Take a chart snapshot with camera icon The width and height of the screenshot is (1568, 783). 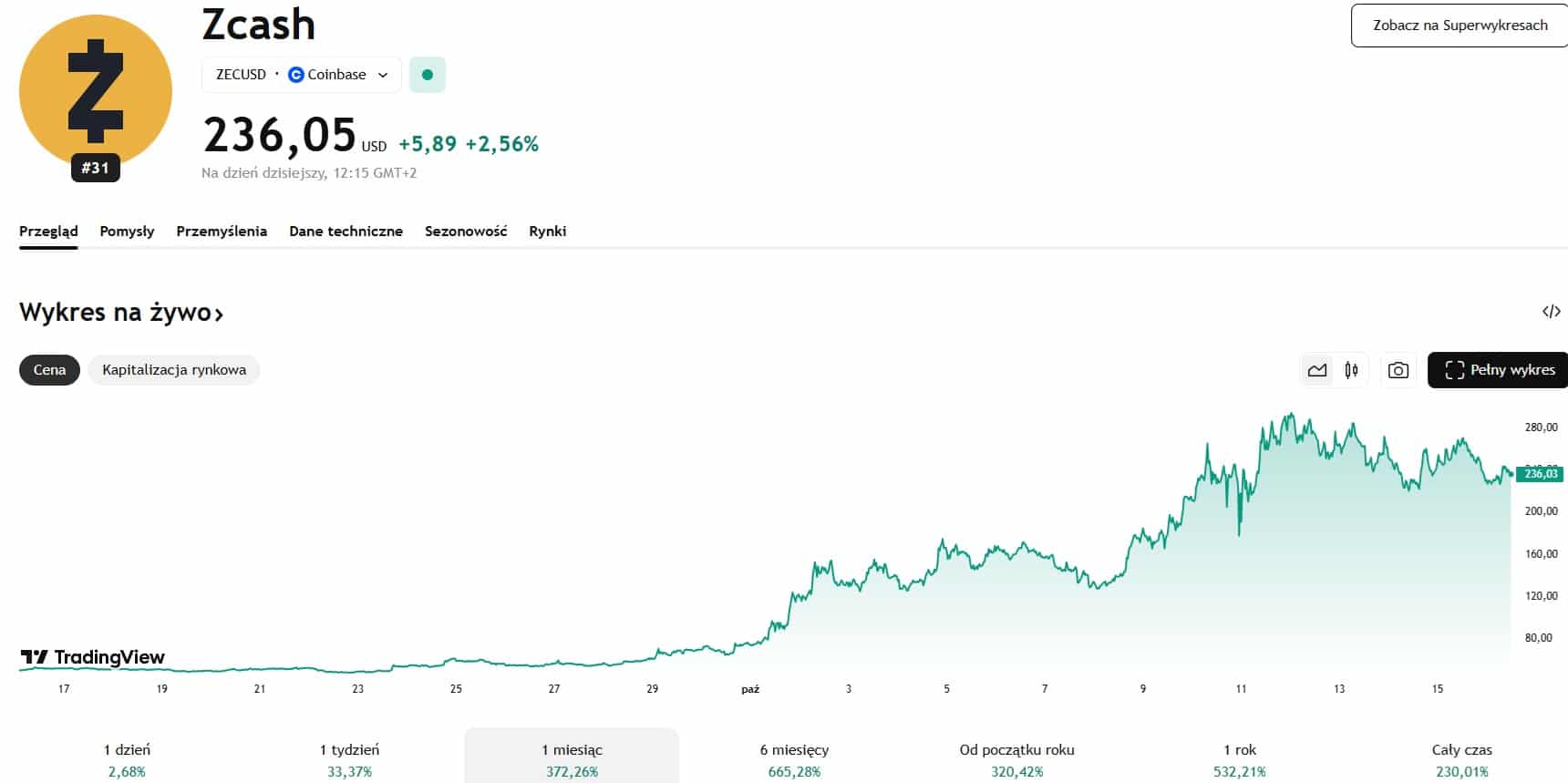[1398, 370]
